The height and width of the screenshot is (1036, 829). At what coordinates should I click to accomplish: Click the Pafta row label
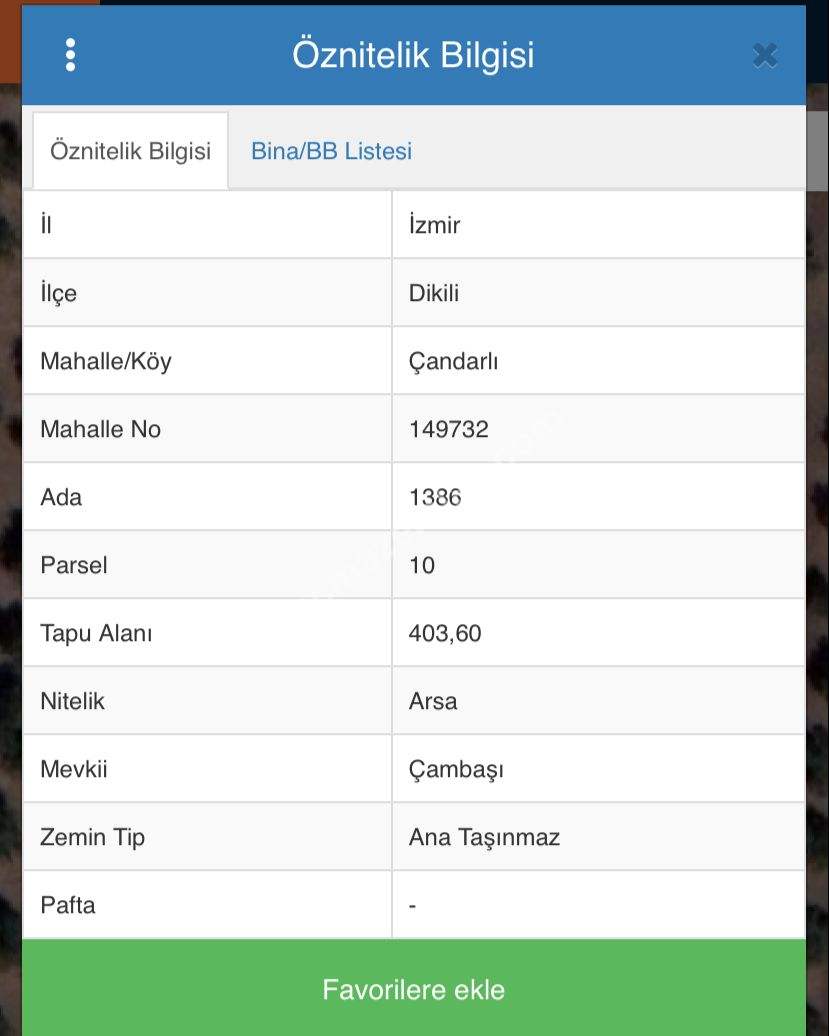click(68, 905)
